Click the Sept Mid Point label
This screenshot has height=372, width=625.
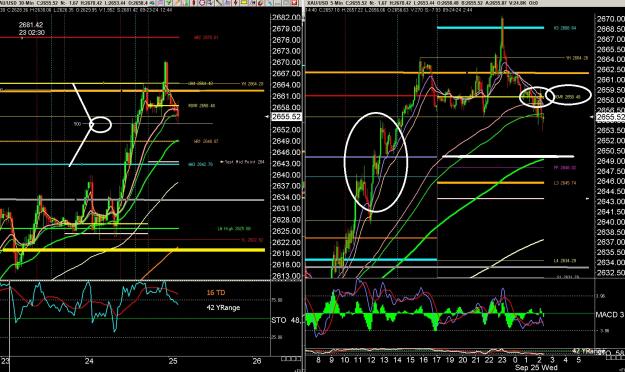pos(243,162)
